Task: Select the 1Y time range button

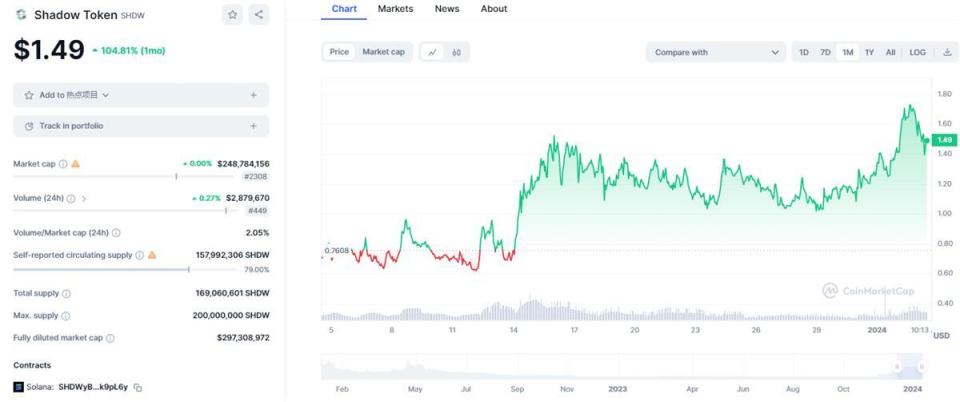Action: point(869,52)
